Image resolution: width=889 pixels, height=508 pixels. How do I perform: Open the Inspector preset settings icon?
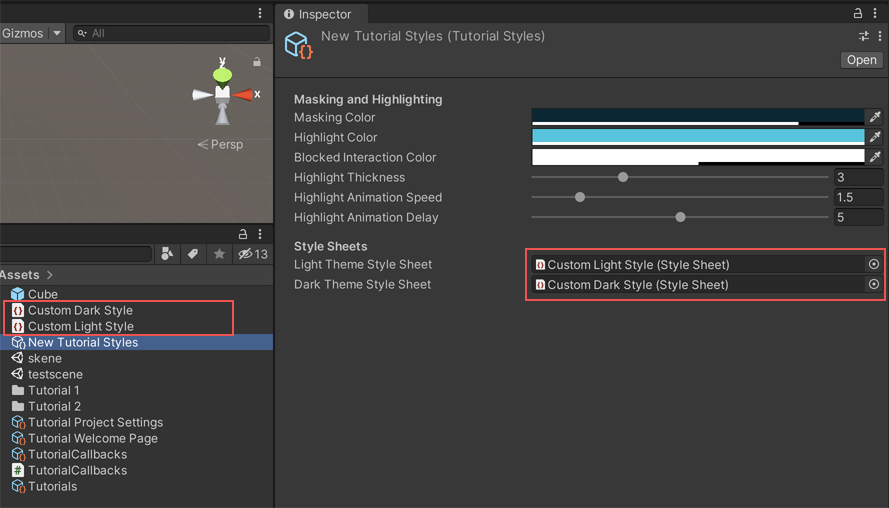tap(864, 36)
